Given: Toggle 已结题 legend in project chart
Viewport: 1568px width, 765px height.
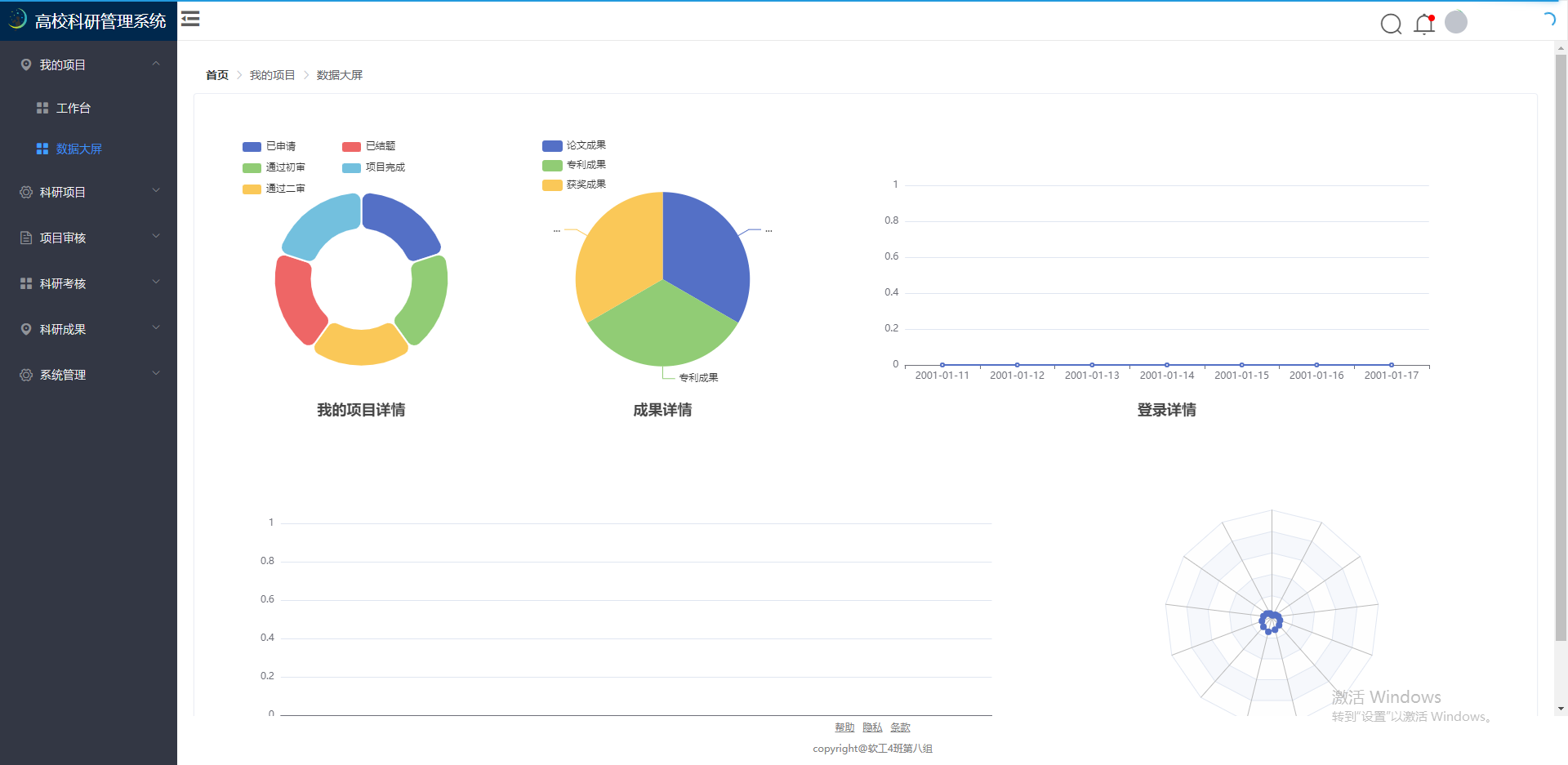Looking at the screenshot, I should click(x=369, y=146).
